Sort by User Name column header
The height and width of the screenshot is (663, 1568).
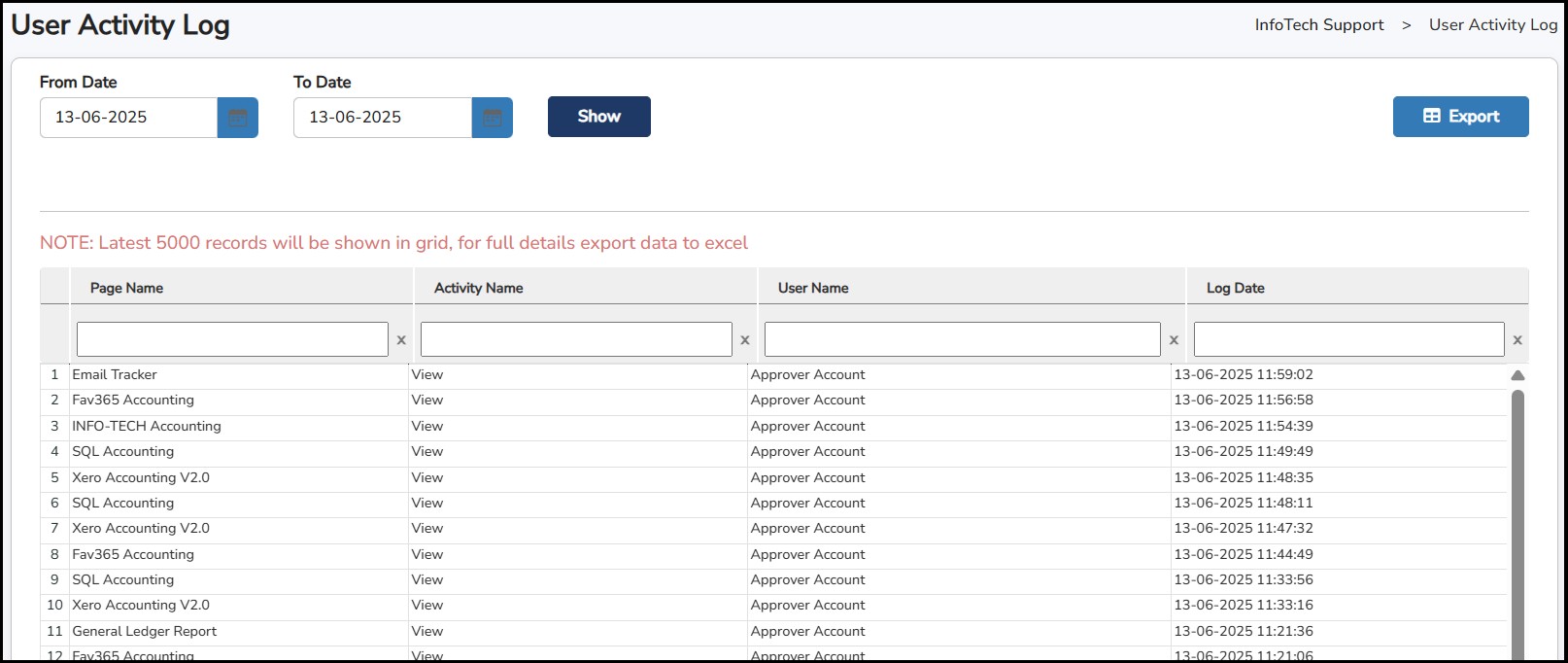point(813,288)
